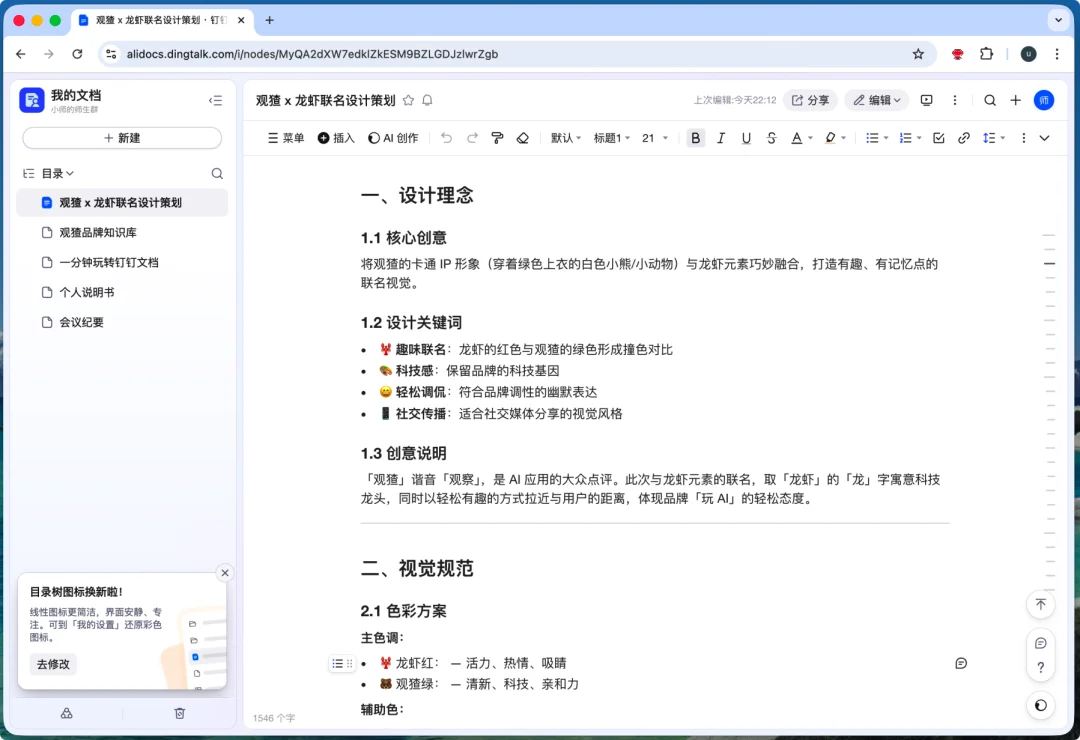Toggle dark mode with the bottom-right moon icon
Image resolution: width=1080 pixels, height=740 pixels.
[x=1040, y=705]
